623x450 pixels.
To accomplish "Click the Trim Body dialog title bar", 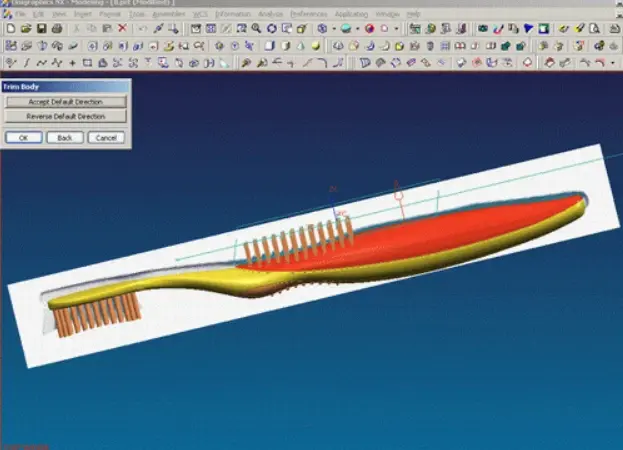I will point(66,86).
